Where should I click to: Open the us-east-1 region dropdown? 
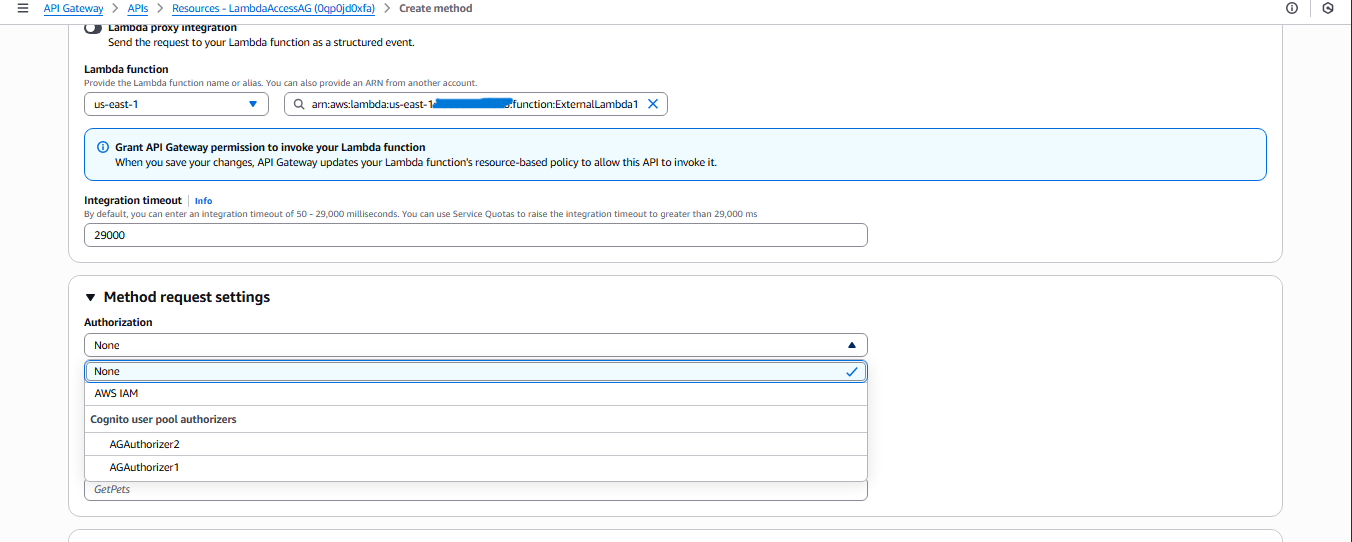point(176,104)
